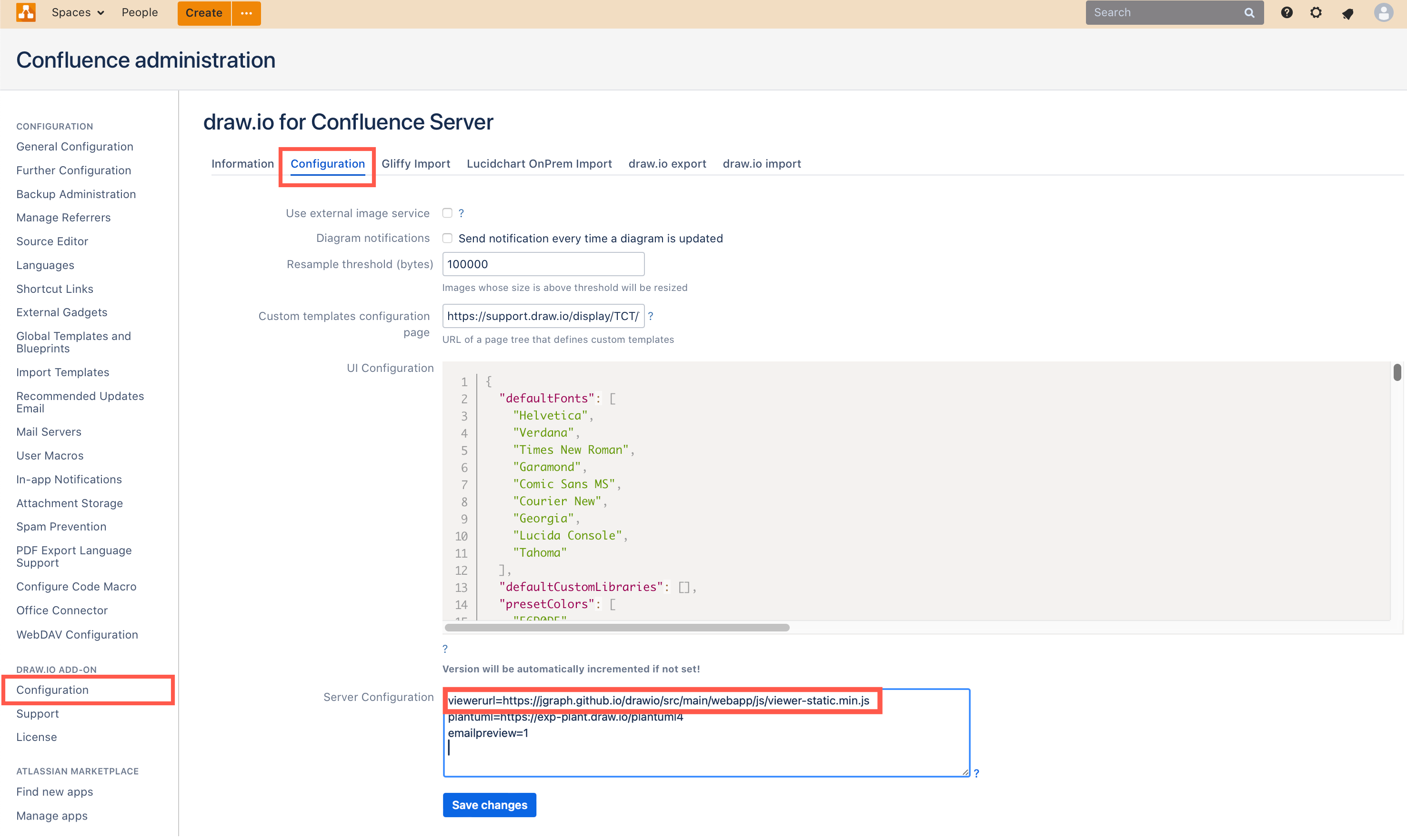The image size is (1407, 840).
Task: Open the Spaces dropdown
Action: click(77, 12)
